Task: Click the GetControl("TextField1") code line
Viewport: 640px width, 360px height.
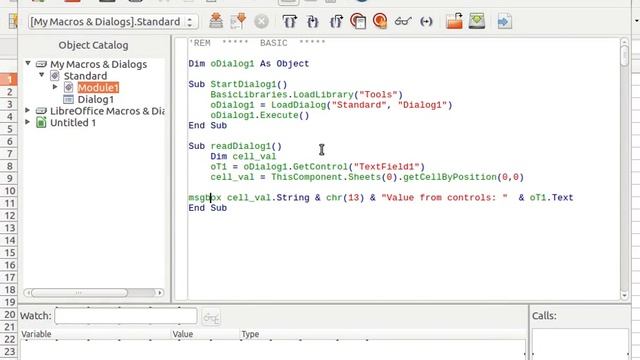Action: [318, 167]
